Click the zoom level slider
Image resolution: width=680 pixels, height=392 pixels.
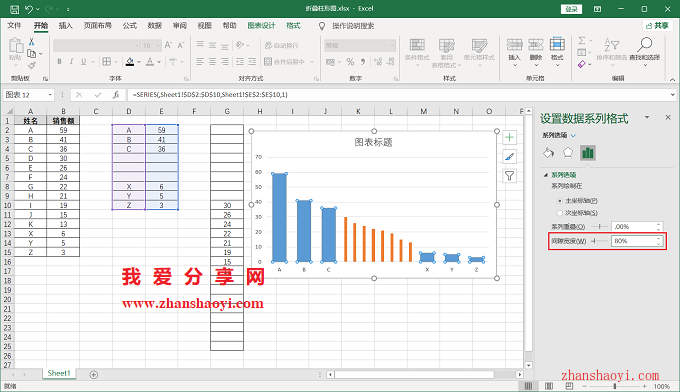pyautogui.click(x=615, y=386)
